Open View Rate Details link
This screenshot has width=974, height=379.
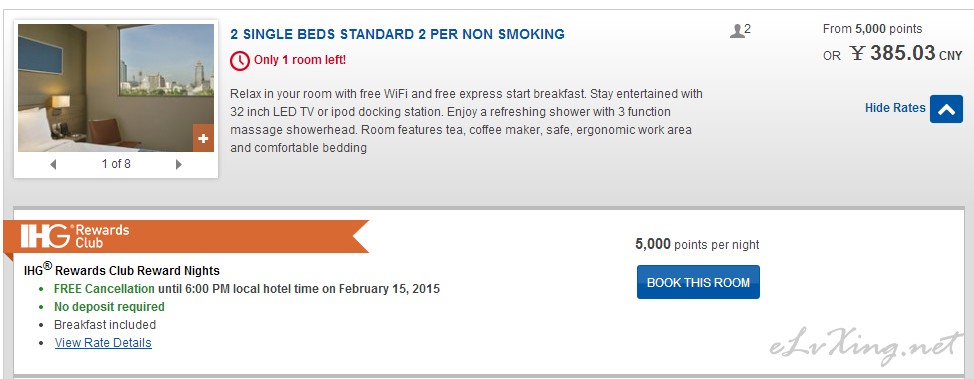click(x=103, y=342)
